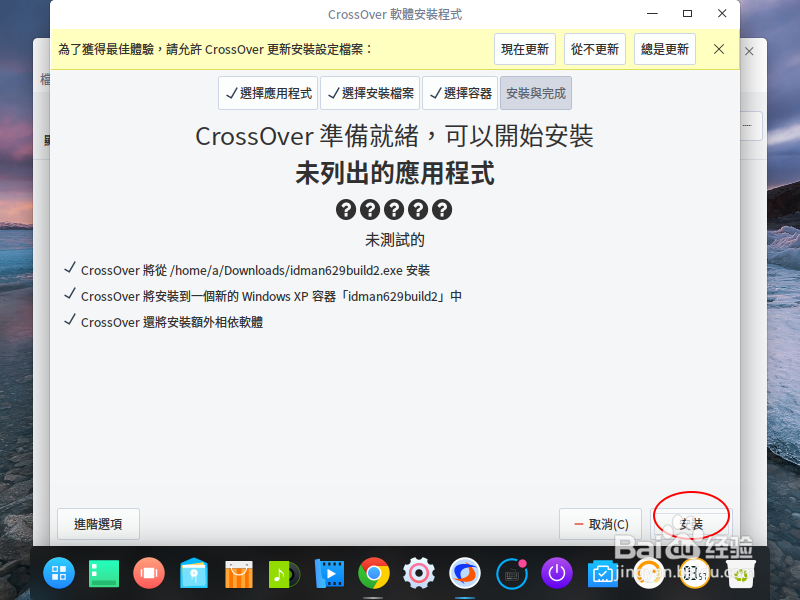Image resolution: width=800 pixels, height=600 pixels.
Task: Select the 安裝與完成 step tab
Action: (x=536, y=93)
